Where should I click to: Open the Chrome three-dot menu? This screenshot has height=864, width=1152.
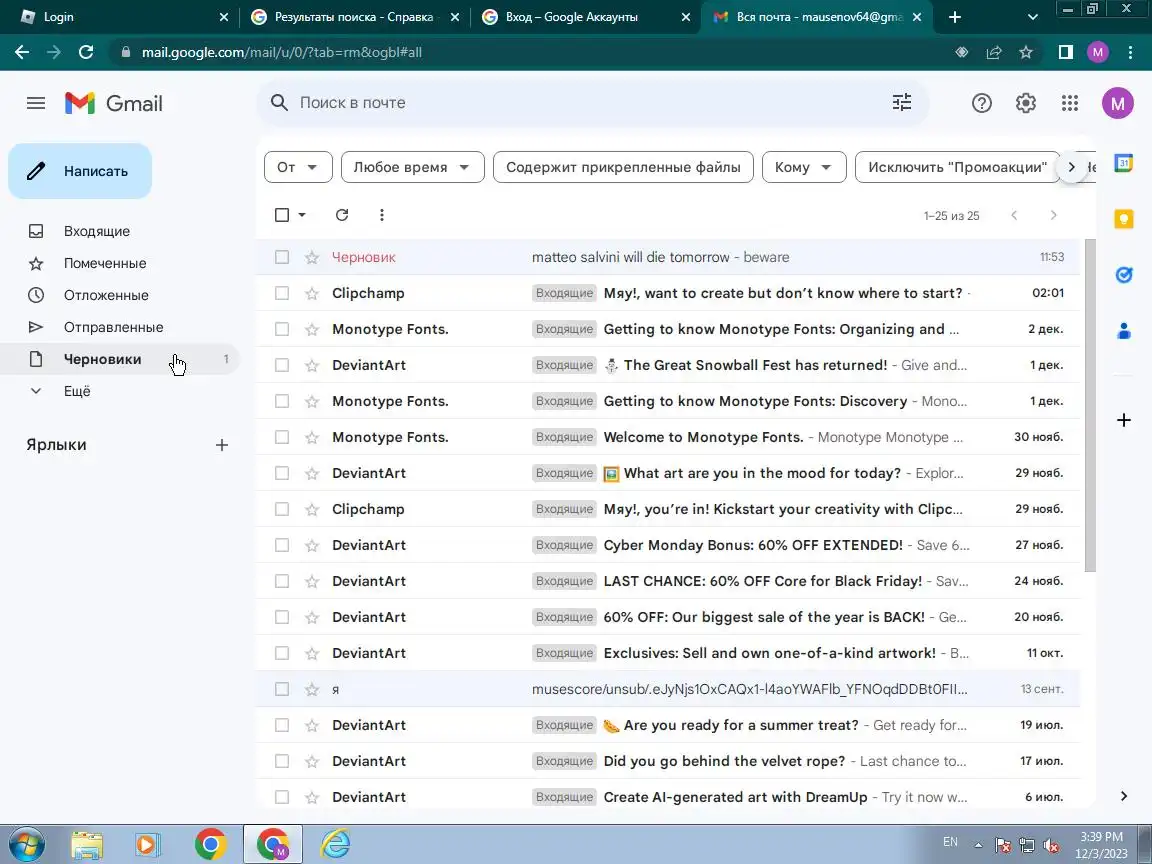pos(1130,52)
